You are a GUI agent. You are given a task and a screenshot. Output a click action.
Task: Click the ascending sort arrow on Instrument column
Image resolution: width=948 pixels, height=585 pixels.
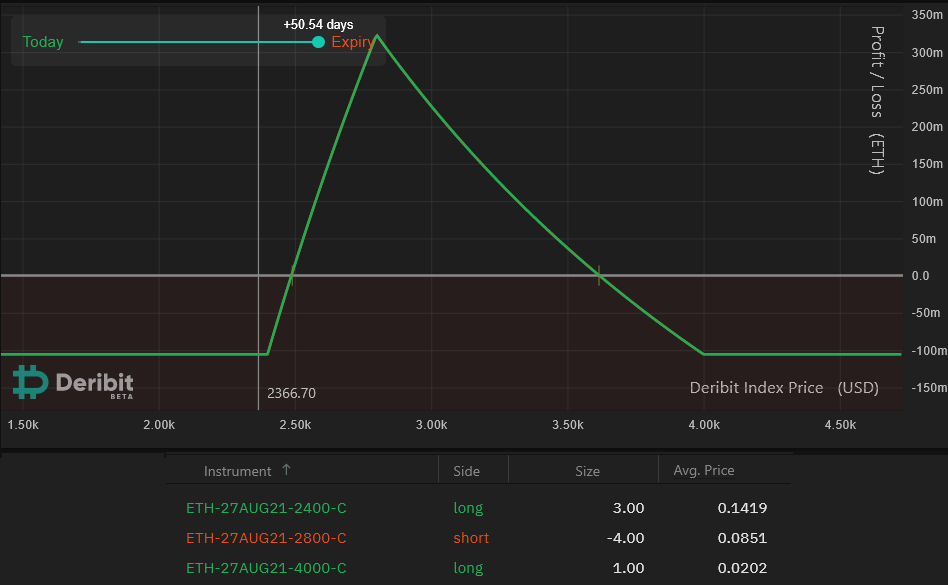[285, 470]
